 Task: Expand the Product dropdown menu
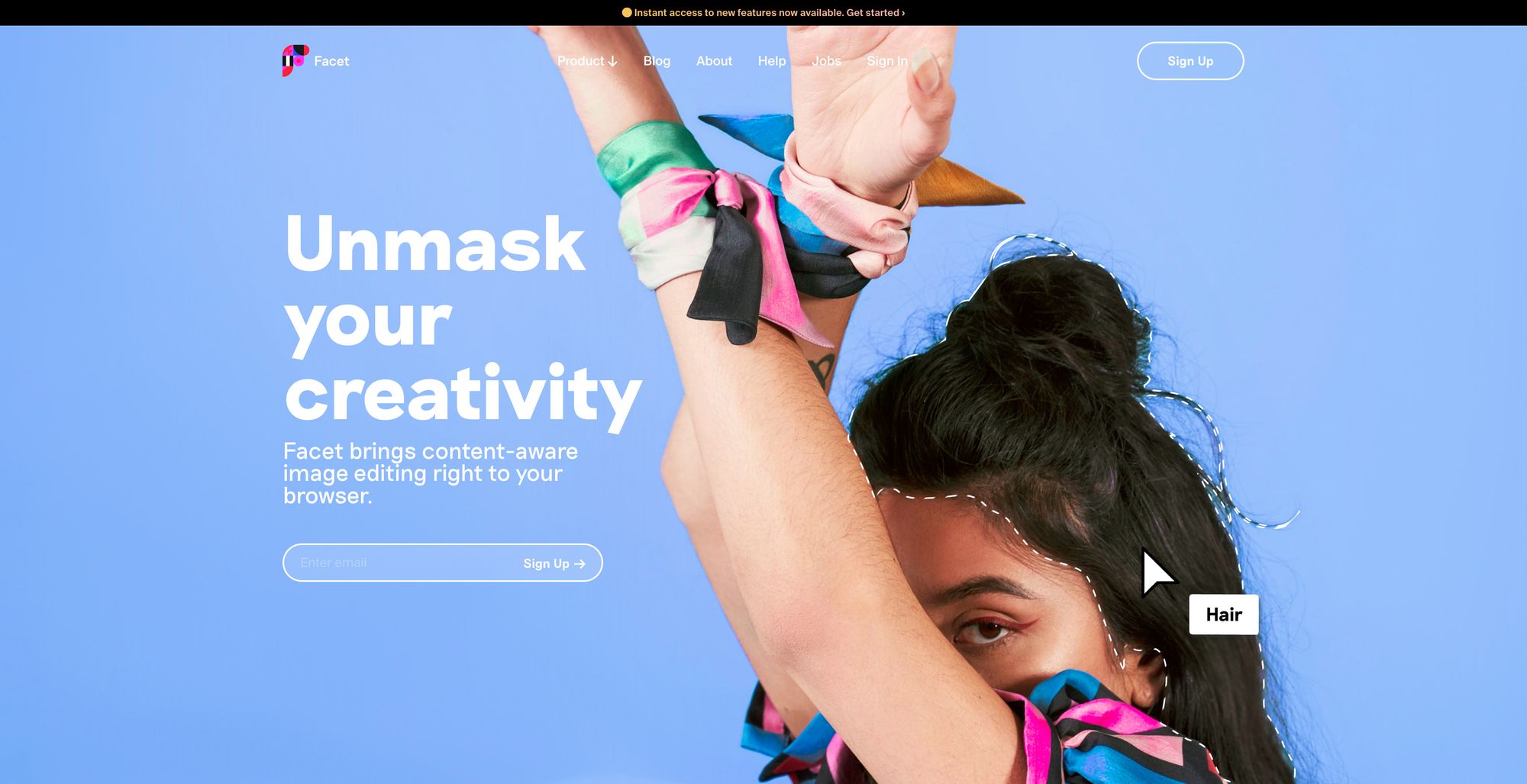coord(587,61)
